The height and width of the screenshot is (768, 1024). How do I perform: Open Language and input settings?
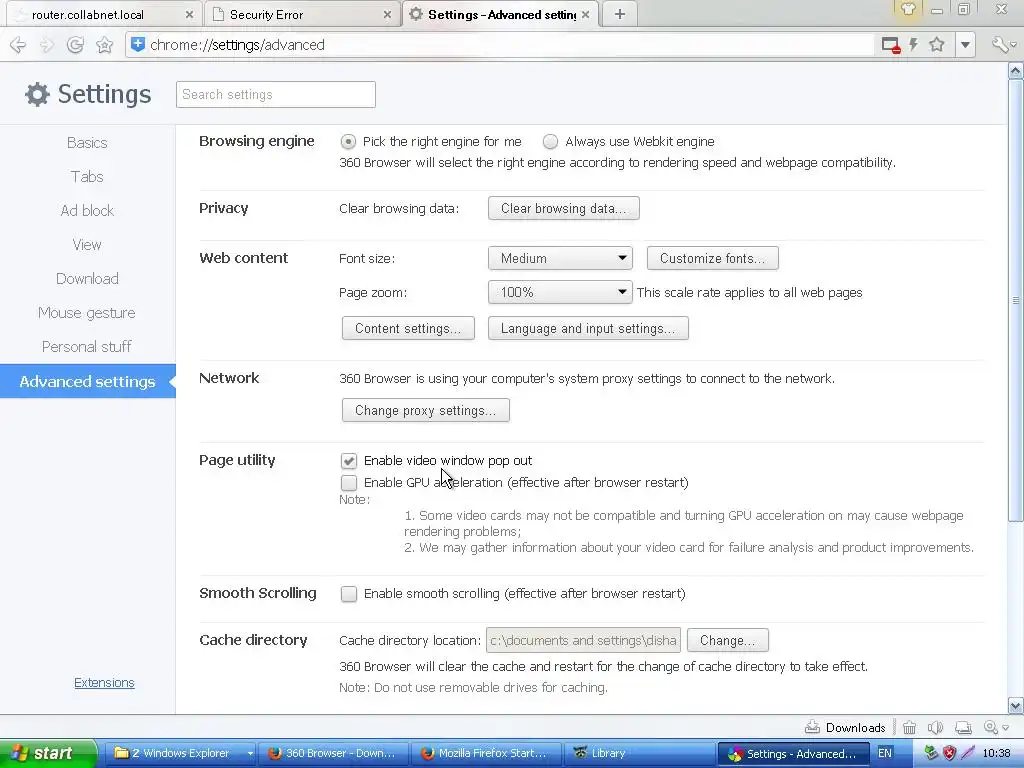(x=588, y=328)
